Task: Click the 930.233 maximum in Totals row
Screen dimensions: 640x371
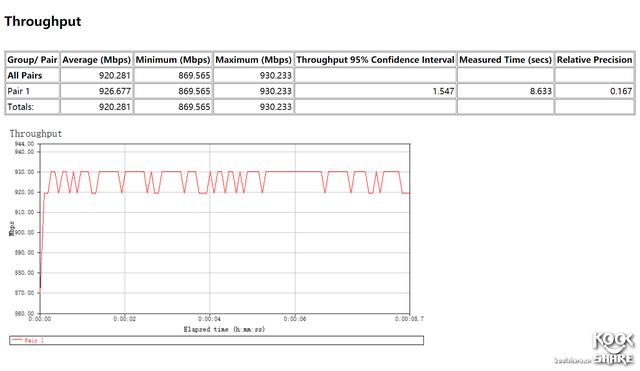Action: pos(276,107)
